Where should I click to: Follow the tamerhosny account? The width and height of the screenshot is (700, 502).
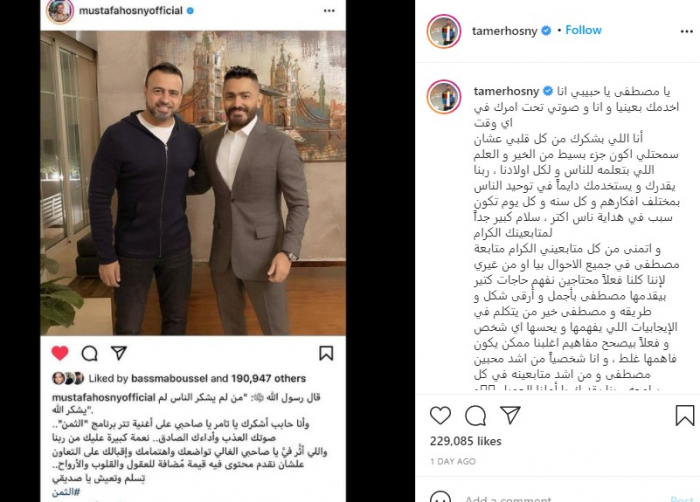583,30
